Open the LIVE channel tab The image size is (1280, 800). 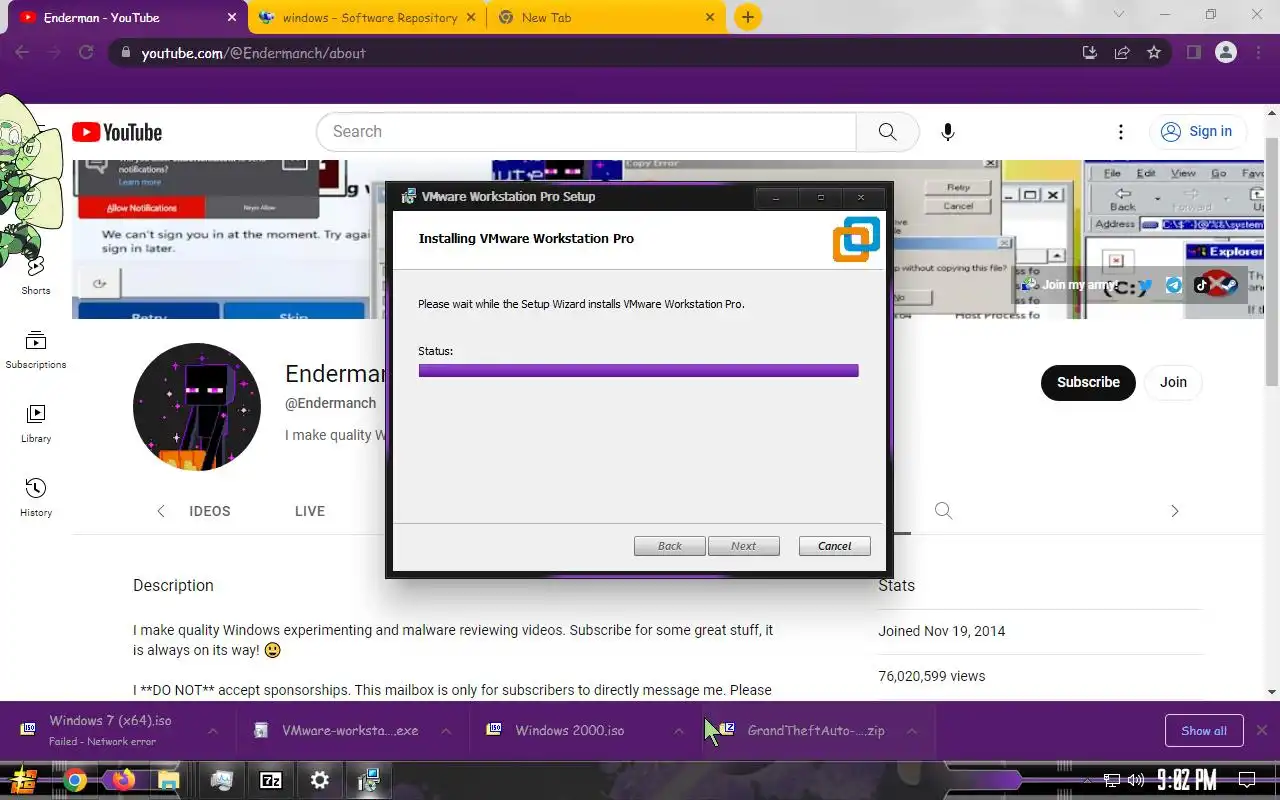(x=310, y=511)
